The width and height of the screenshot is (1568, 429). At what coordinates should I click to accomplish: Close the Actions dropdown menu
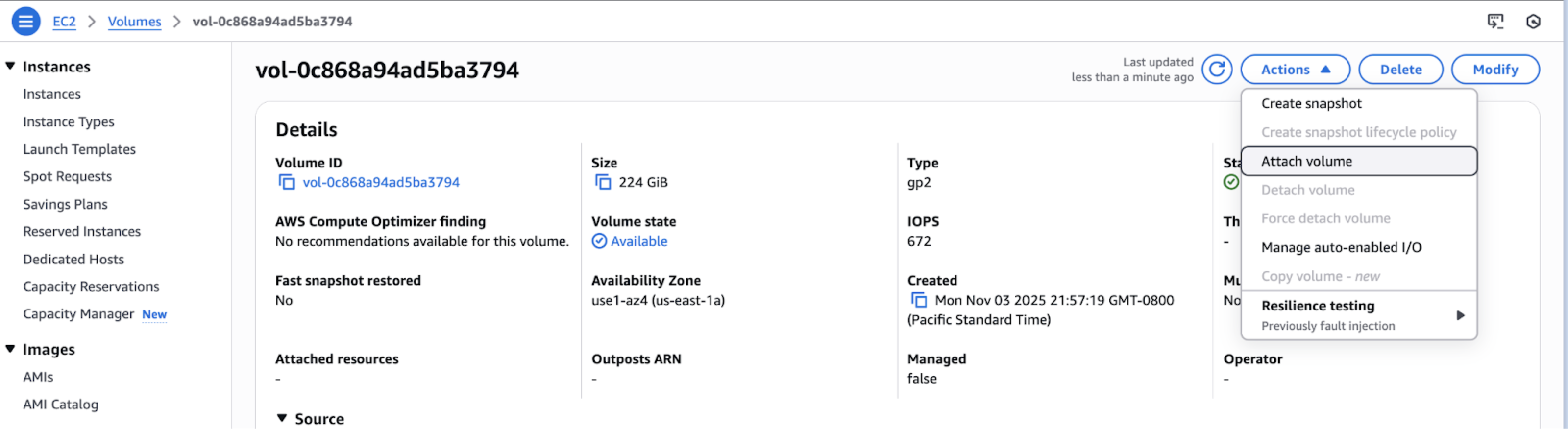1295,70
